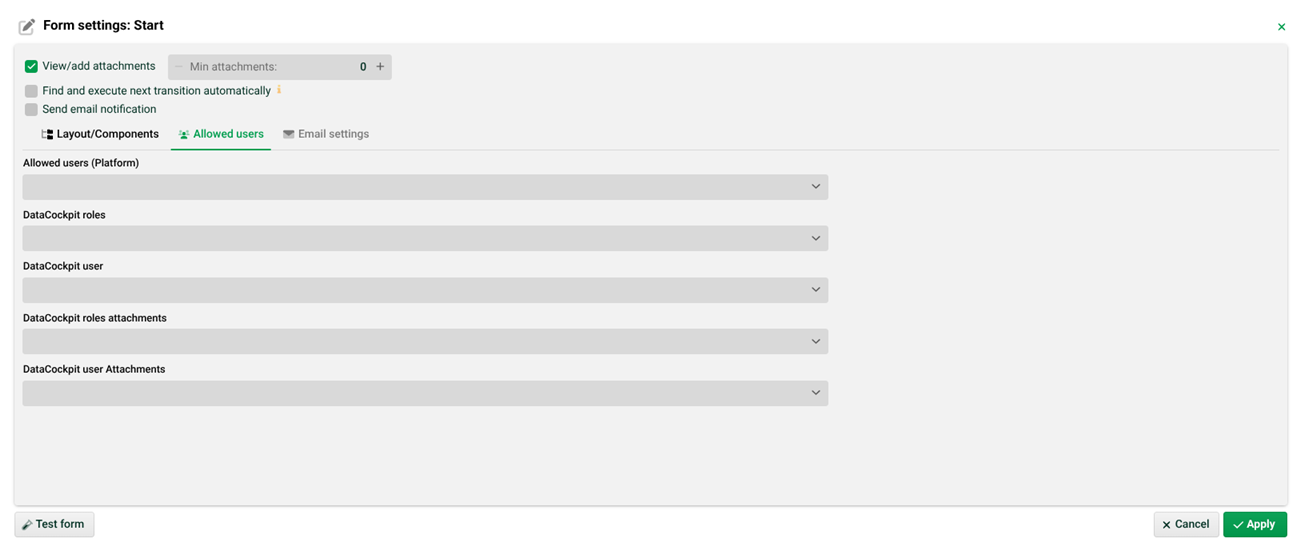Click the green Apply button

coord(1254,524)
